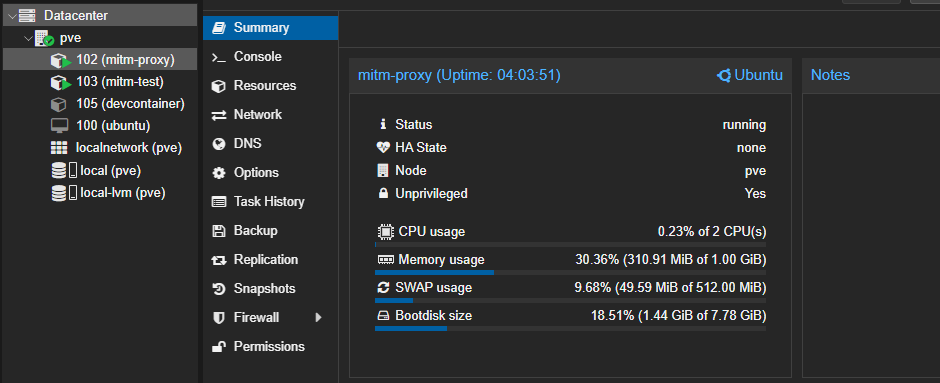Click the Datacenter server icon
940x383 pixels.
27,16
